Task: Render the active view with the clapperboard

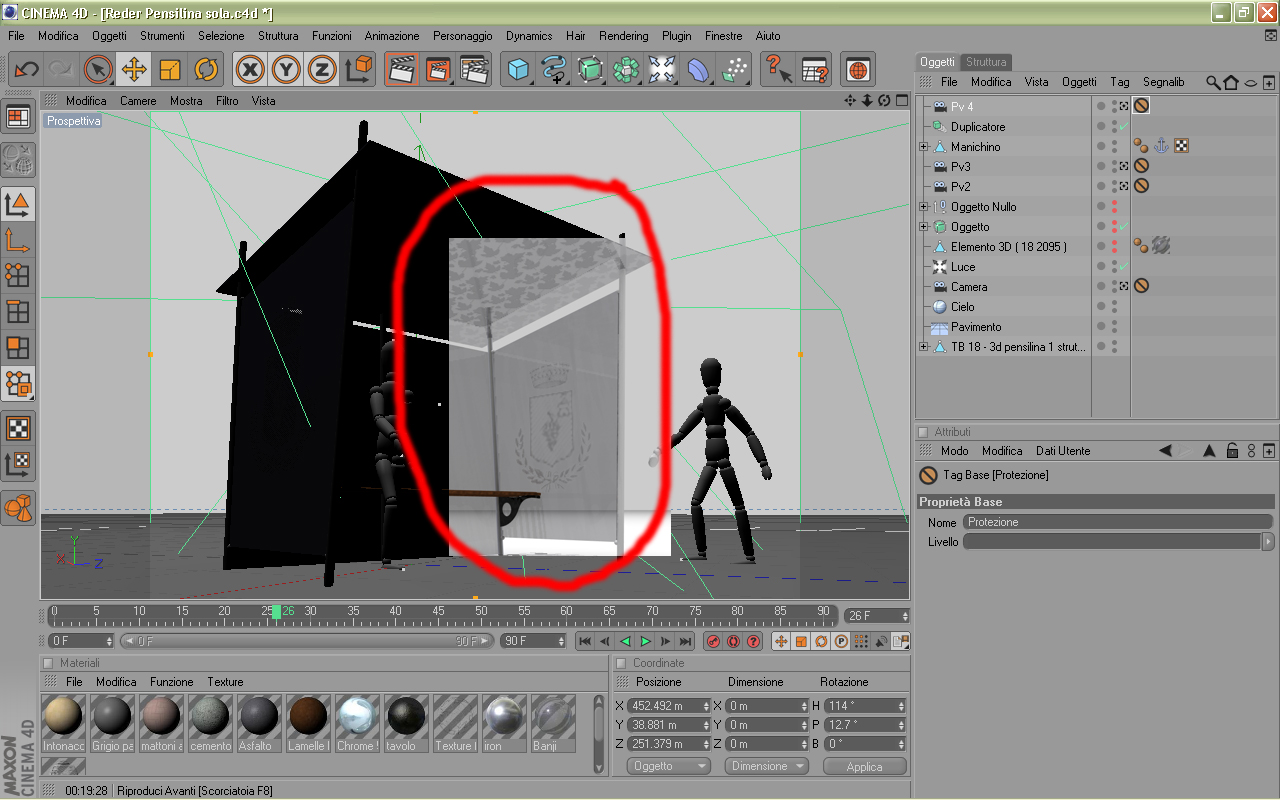Action: (x=402, y=70)
